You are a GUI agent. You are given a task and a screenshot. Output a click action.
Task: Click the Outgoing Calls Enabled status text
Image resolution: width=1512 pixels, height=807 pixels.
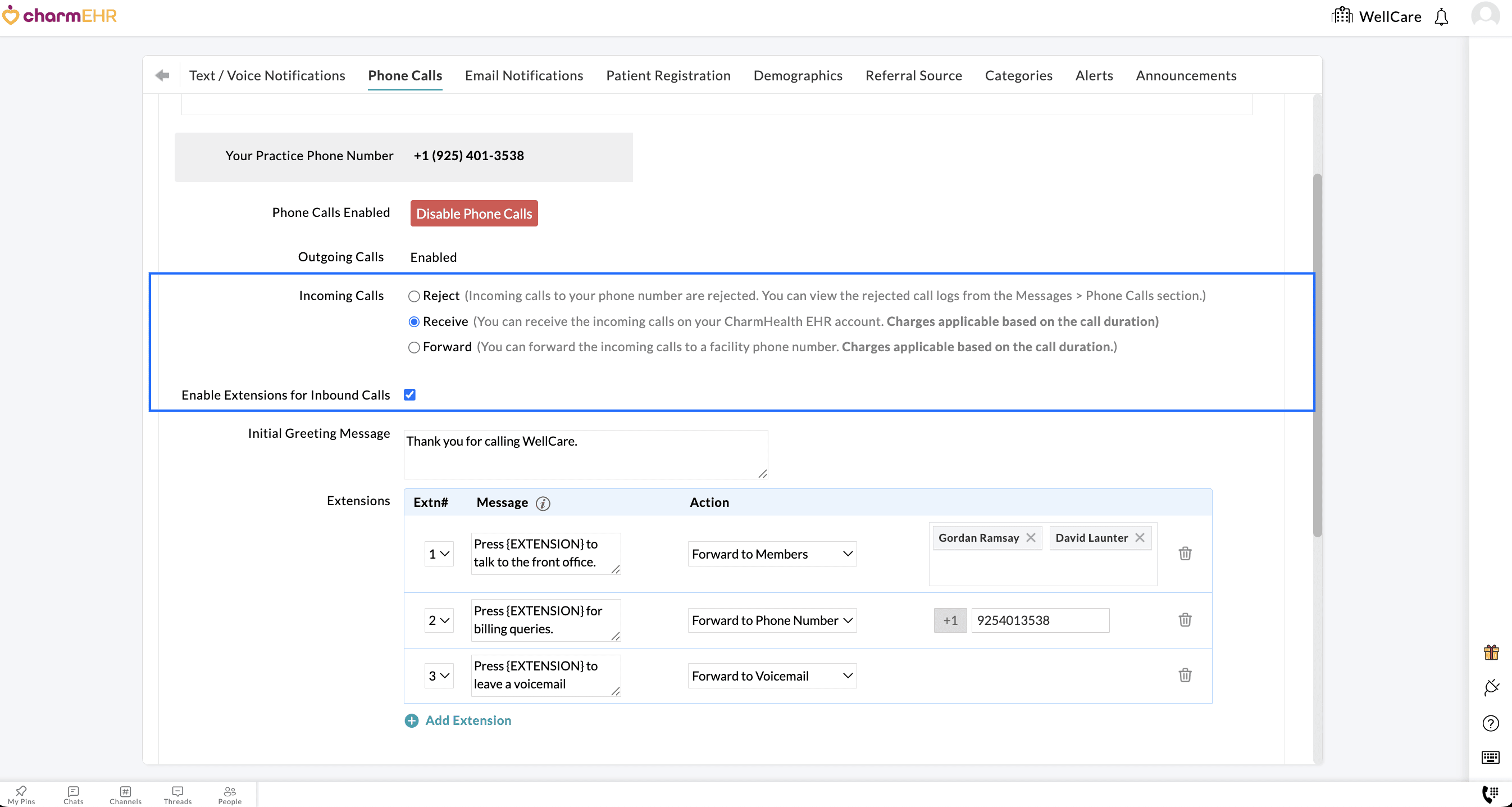coord(434,257)
